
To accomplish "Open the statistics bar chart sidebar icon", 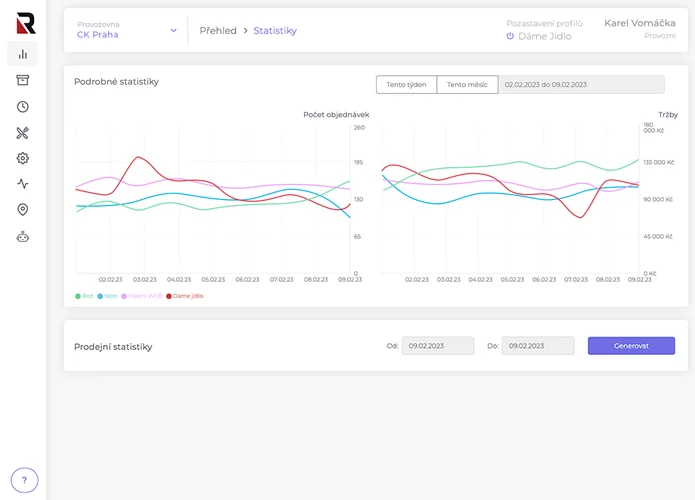I will tap(23, 54).
